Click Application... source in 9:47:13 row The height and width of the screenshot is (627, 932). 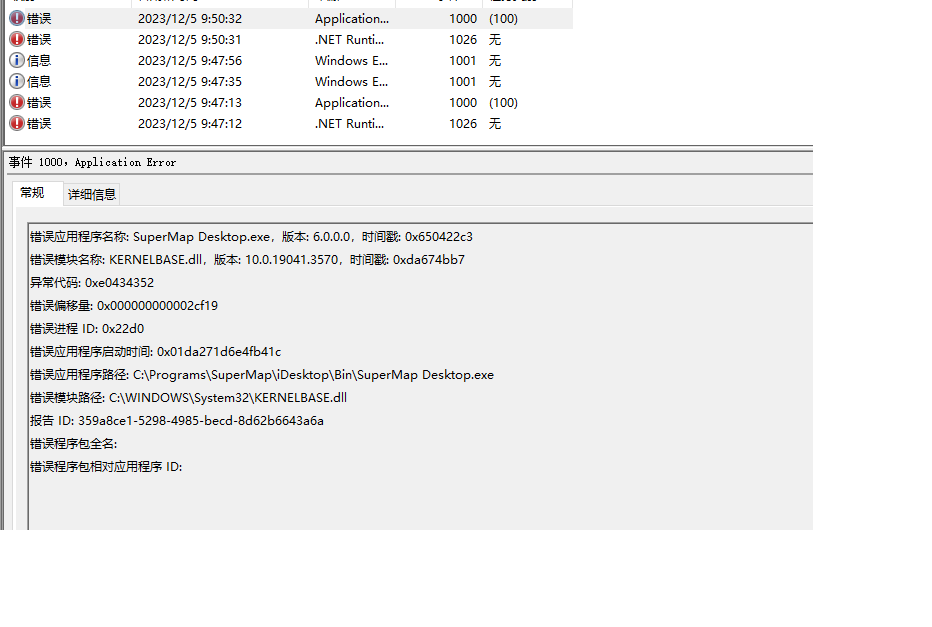coord(352,103)
